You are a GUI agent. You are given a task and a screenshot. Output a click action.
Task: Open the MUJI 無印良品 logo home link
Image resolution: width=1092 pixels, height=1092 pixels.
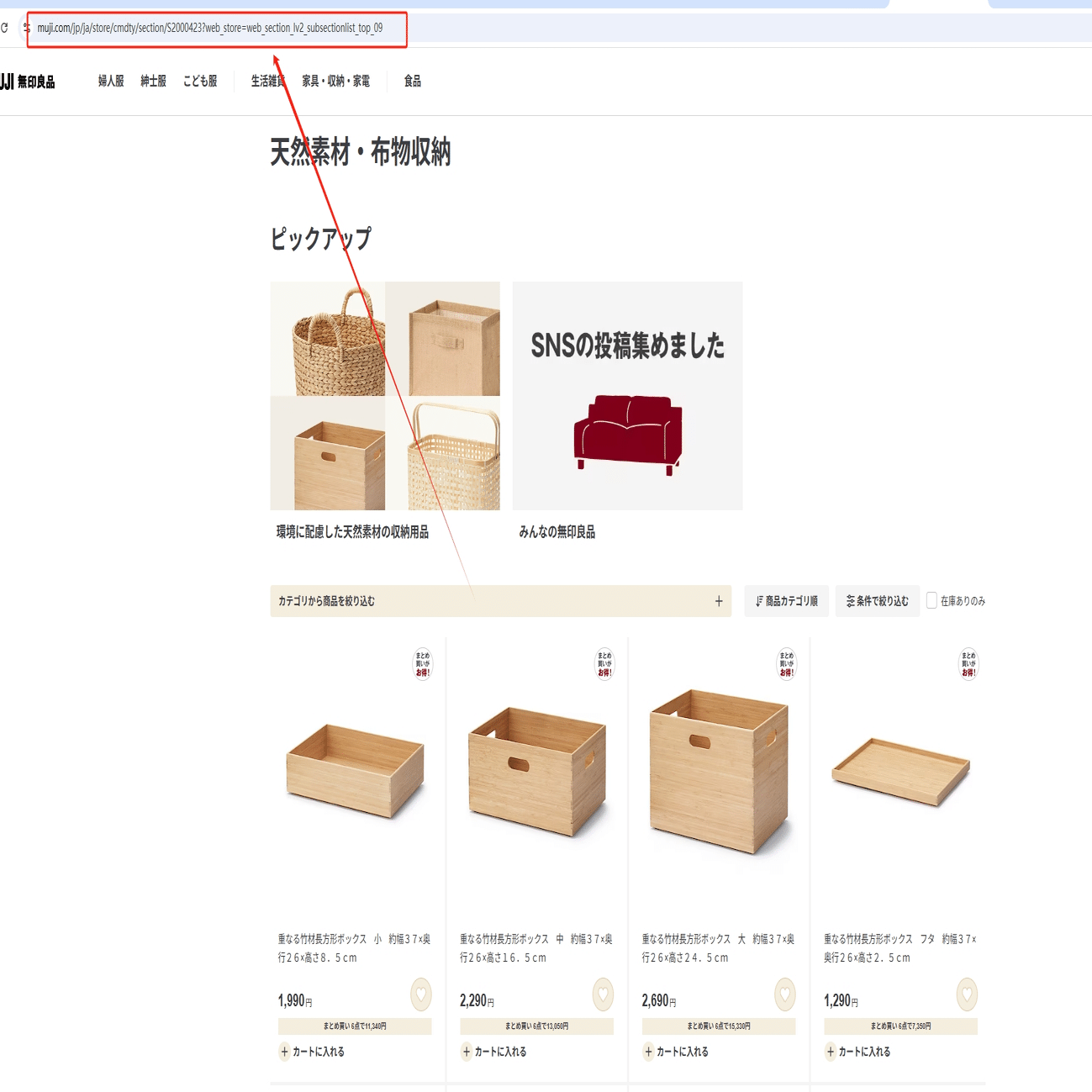(x=28, y=82)
